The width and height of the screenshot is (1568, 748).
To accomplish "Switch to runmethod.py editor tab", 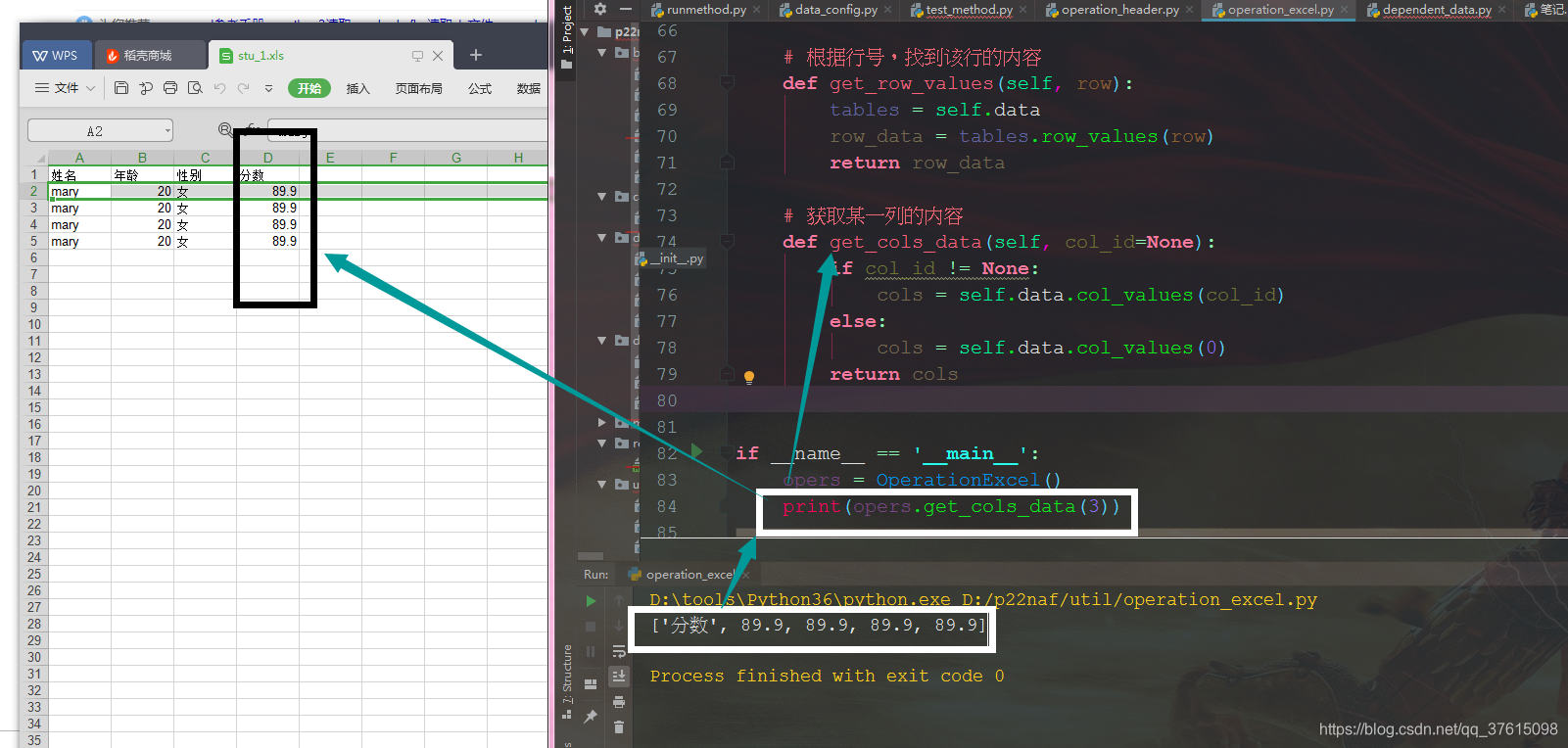I will pyautogui.click(x=706, y=10).
